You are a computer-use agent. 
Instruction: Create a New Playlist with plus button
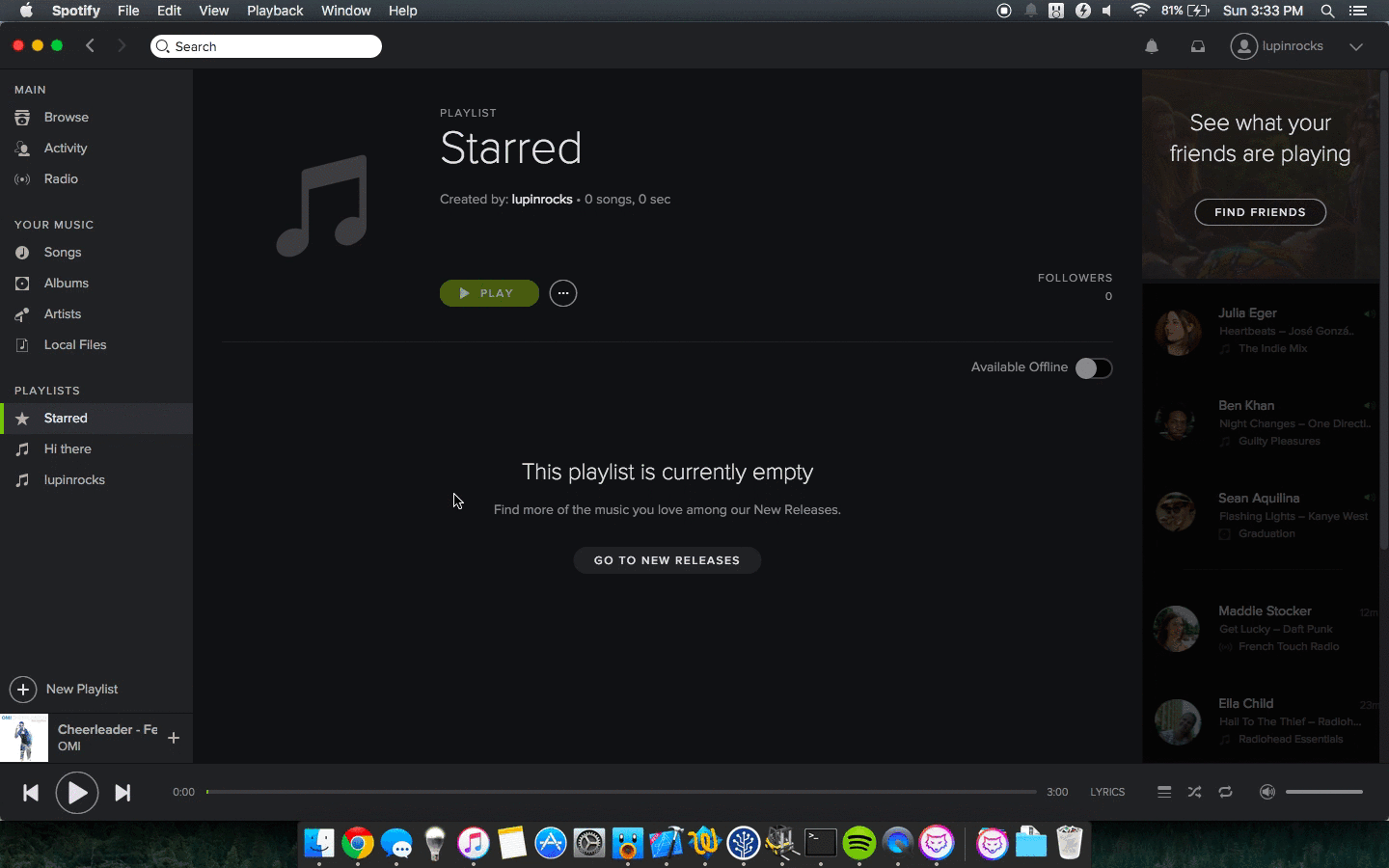23,689
